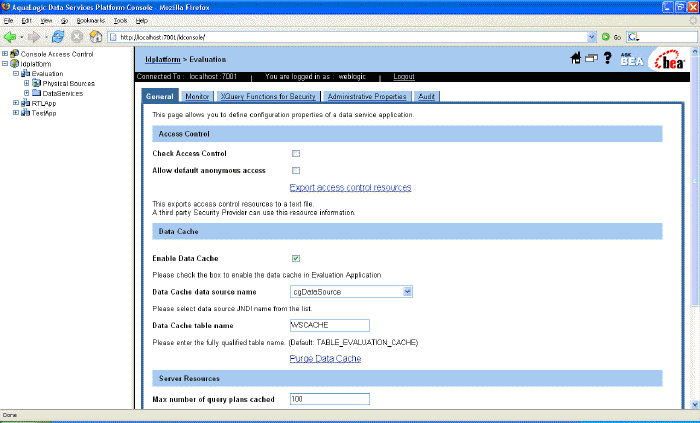Open Data Cache data source name dropdown
This screenshot has height=423, width=700.
coord(407,292)
